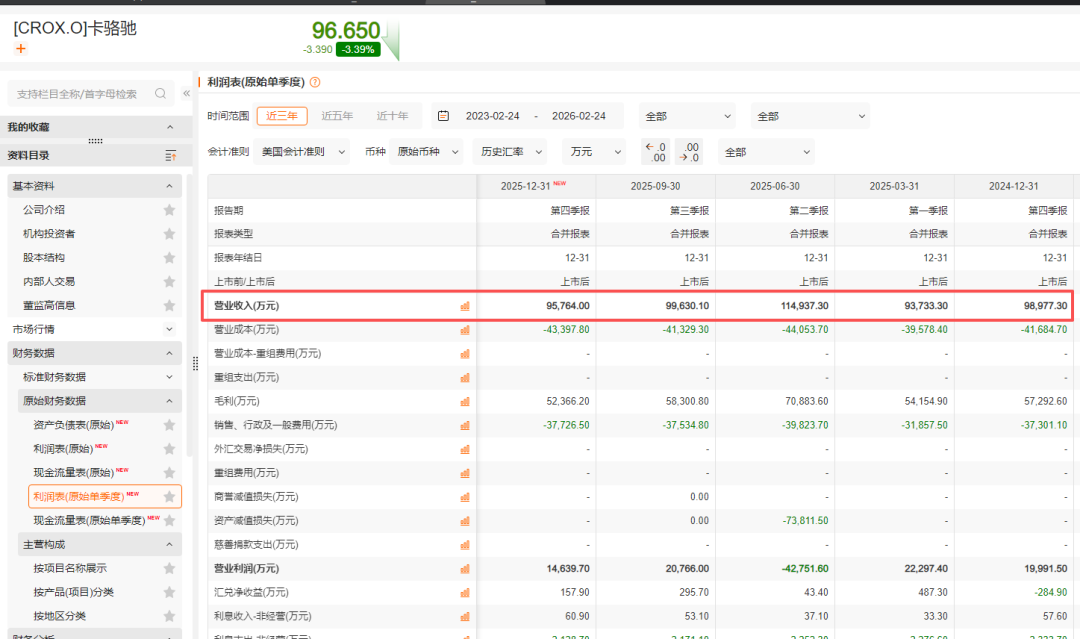Click the sidebar search input field
Image resolution: width=1080 pixels, height=639 pixels.
[80, 94]
